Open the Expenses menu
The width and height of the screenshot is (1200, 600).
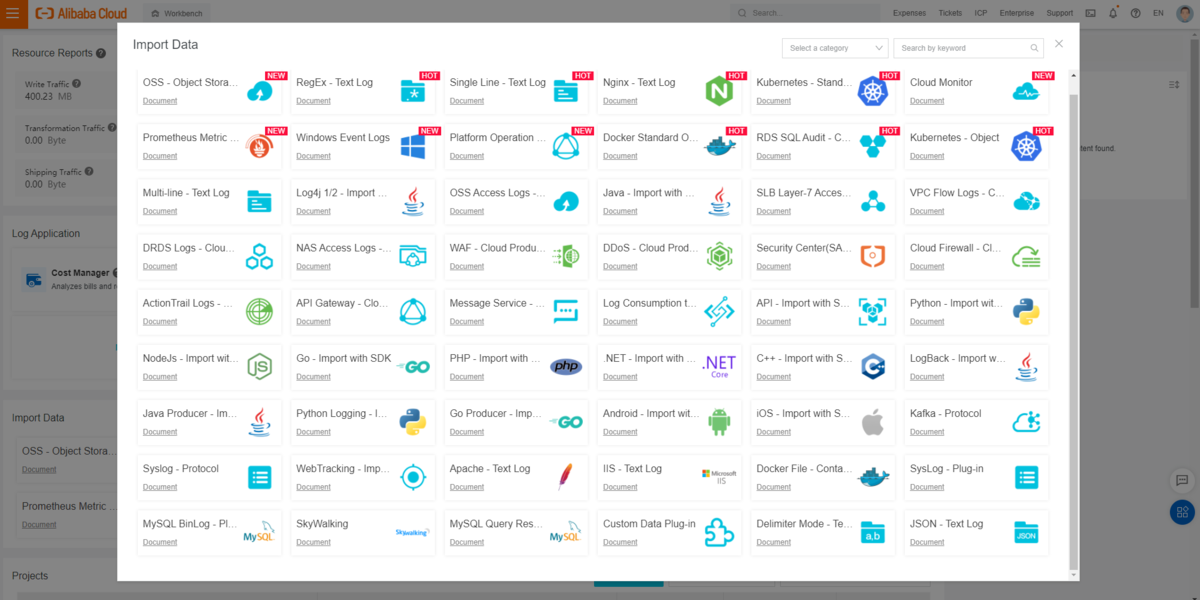point(909,13)
